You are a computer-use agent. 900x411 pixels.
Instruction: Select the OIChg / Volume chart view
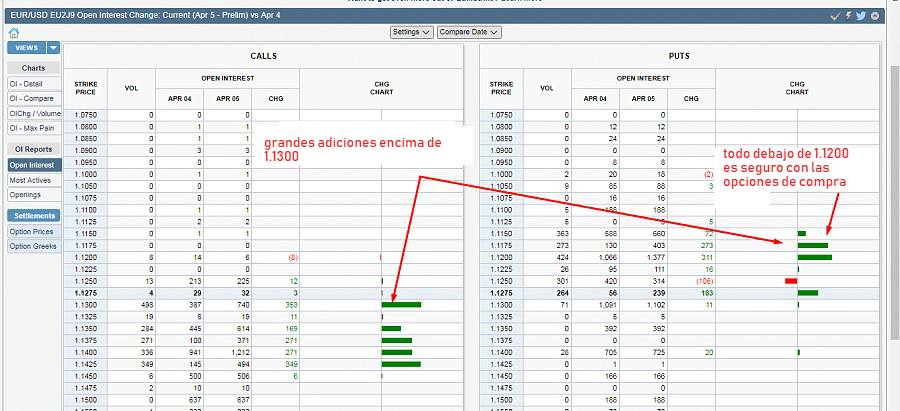34,113
